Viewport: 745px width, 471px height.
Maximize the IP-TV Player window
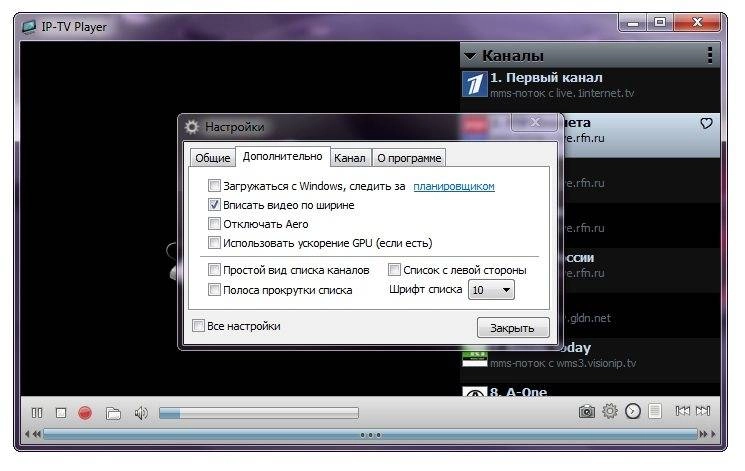(659, 22)
